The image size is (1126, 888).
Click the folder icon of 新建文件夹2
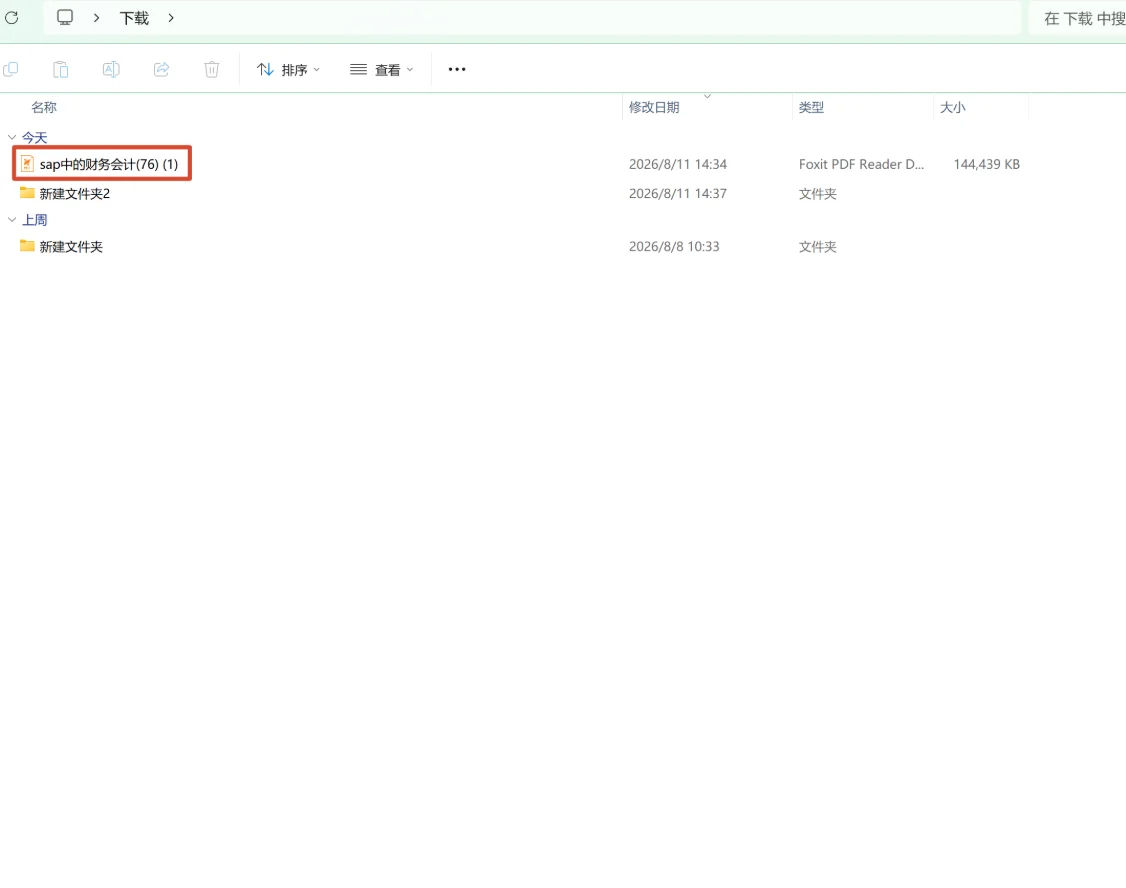coord(27,192)
